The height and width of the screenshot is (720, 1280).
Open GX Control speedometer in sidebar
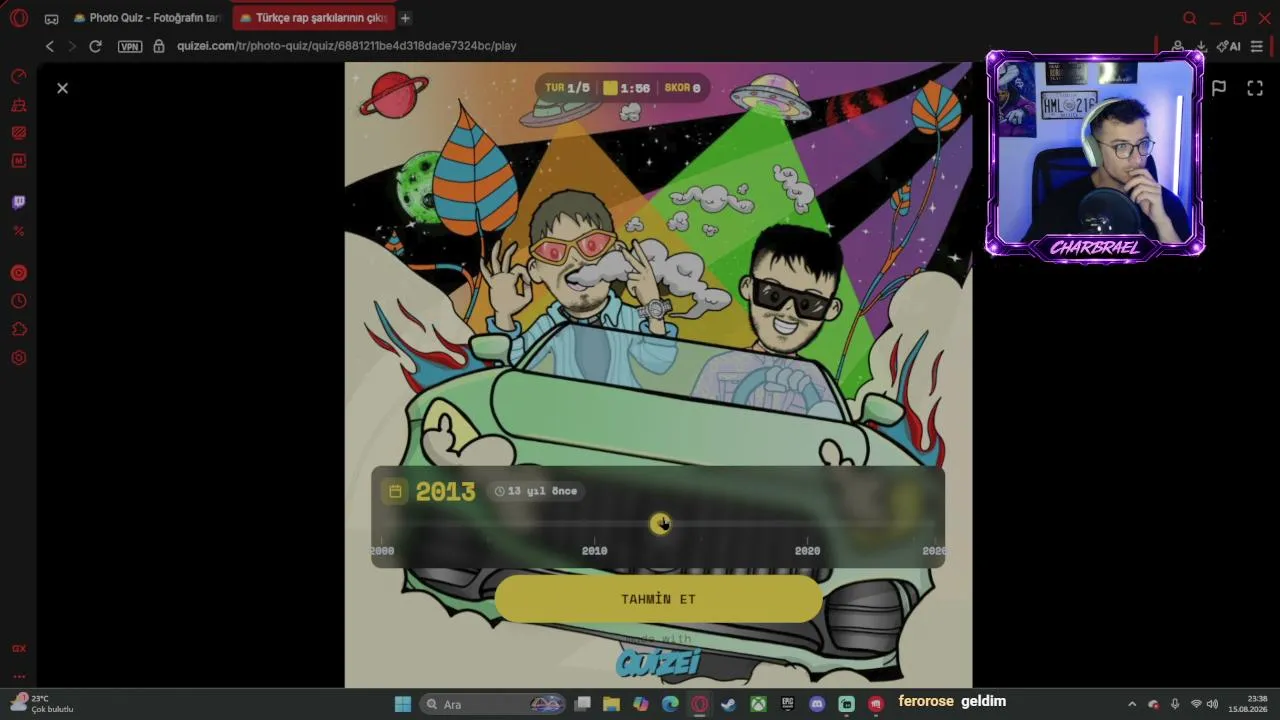(x=18, y=77)
